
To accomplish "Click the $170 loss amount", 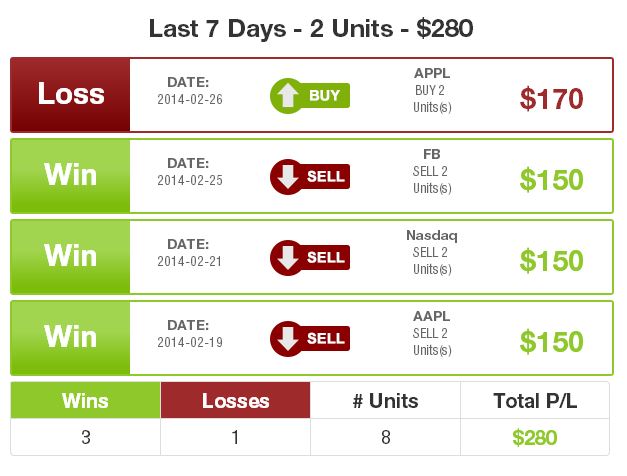I will 551,98.
